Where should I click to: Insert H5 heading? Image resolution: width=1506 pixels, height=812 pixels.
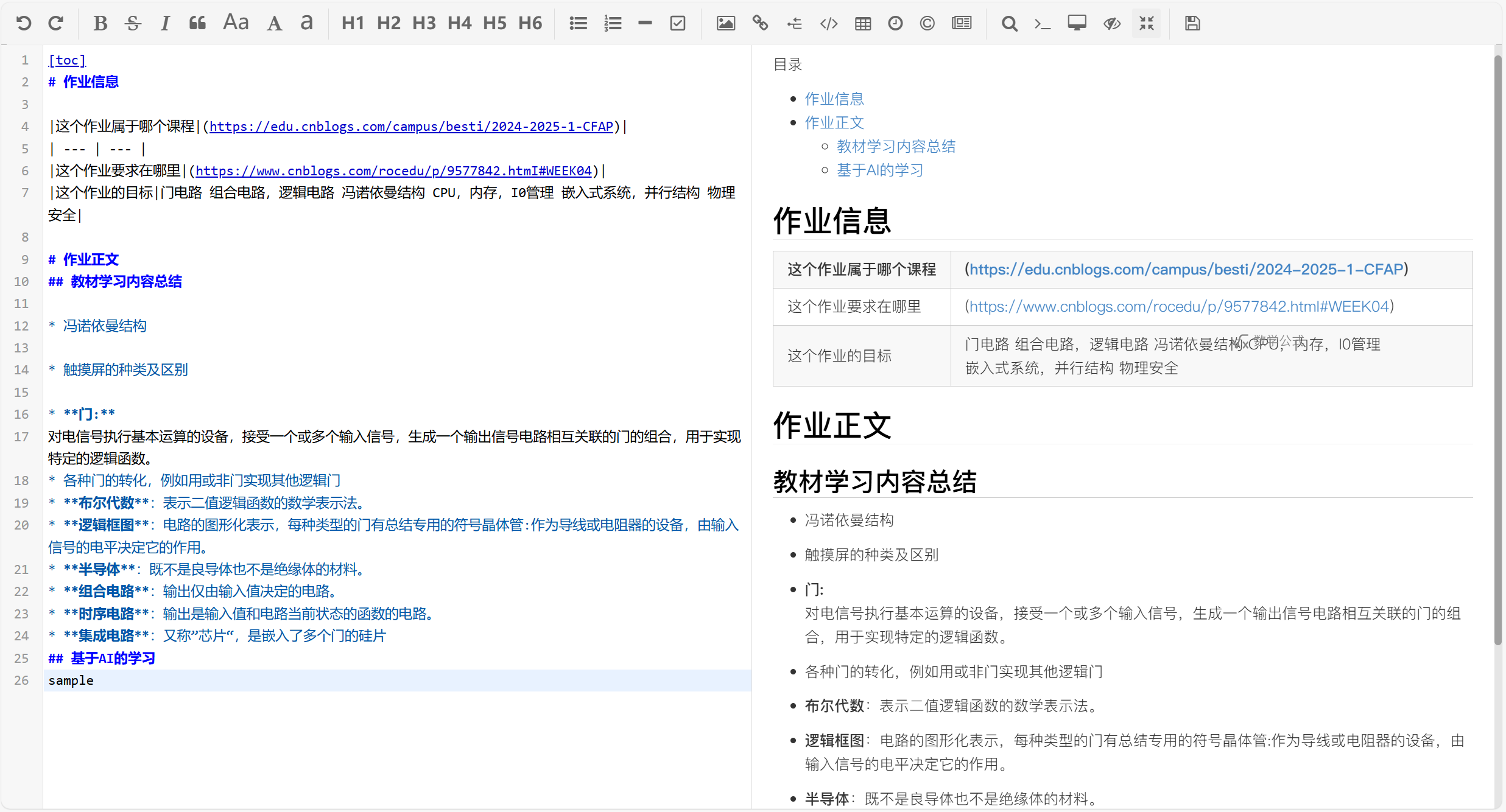pyautogui.click(x=494, y=24)
